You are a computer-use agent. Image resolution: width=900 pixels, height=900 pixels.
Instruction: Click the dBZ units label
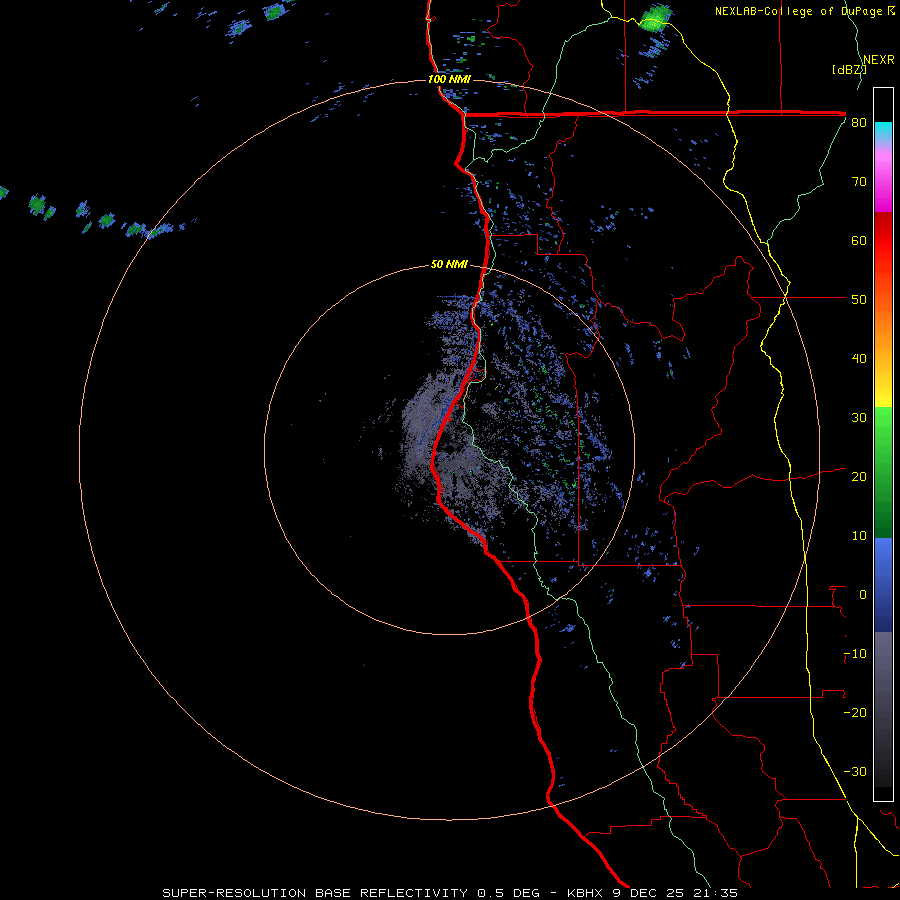pos(849,70)
